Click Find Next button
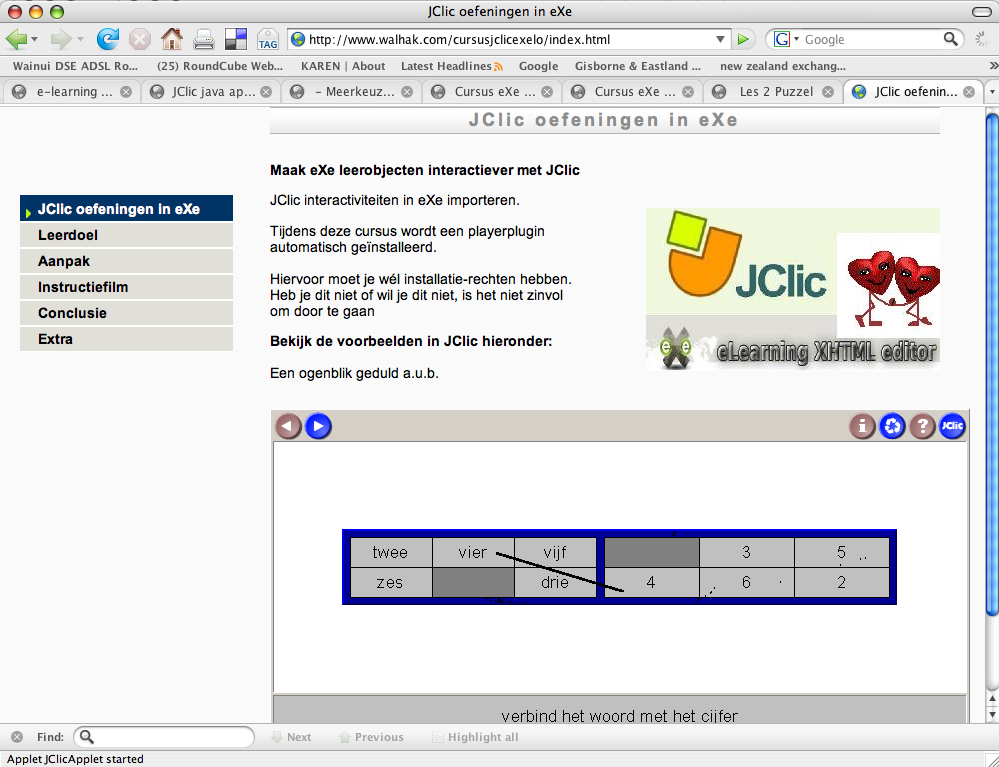The width and height of the screenshot is (999, 767). (x=292, y=737)
